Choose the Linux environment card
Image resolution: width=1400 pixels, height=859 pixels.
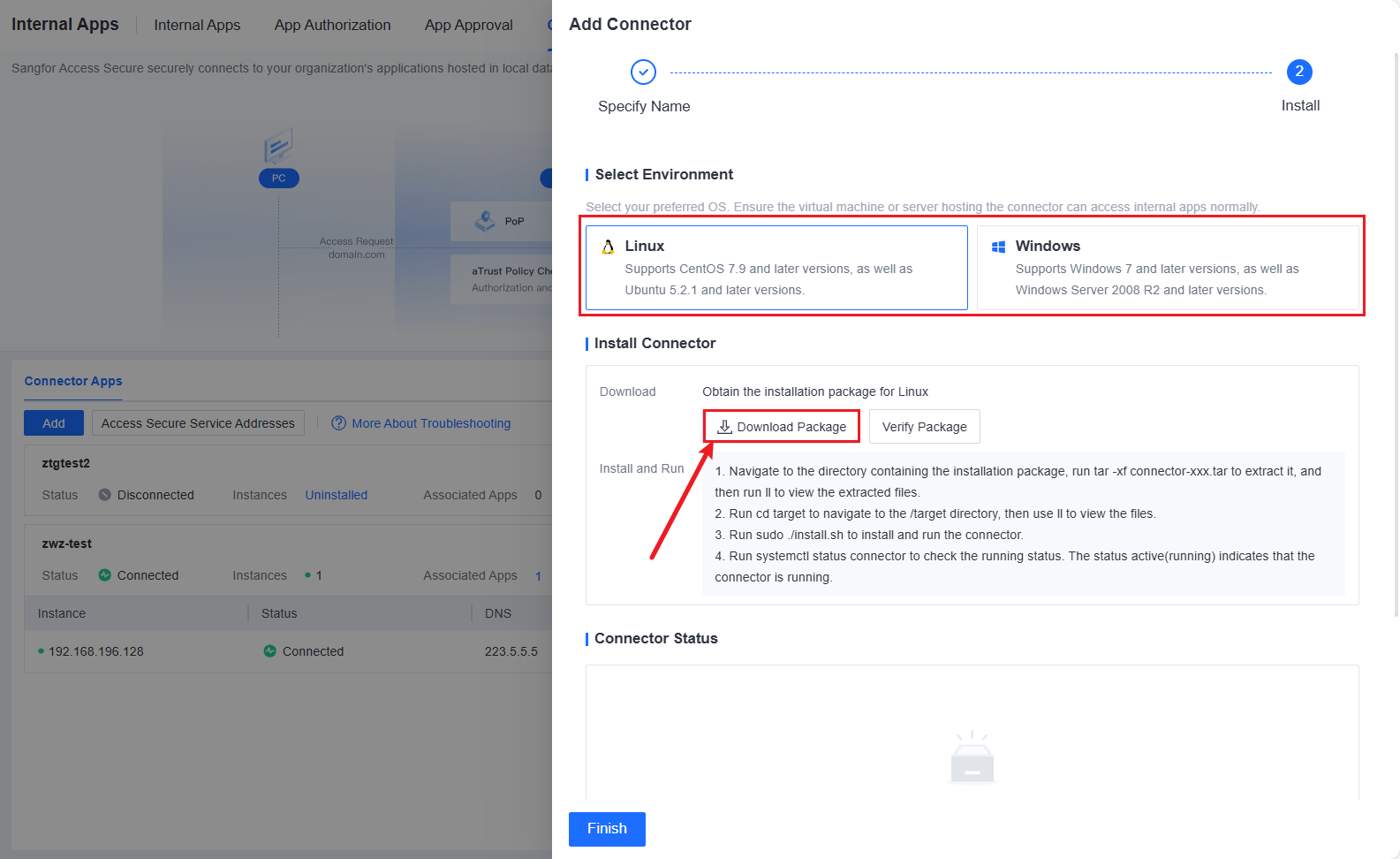776,268
